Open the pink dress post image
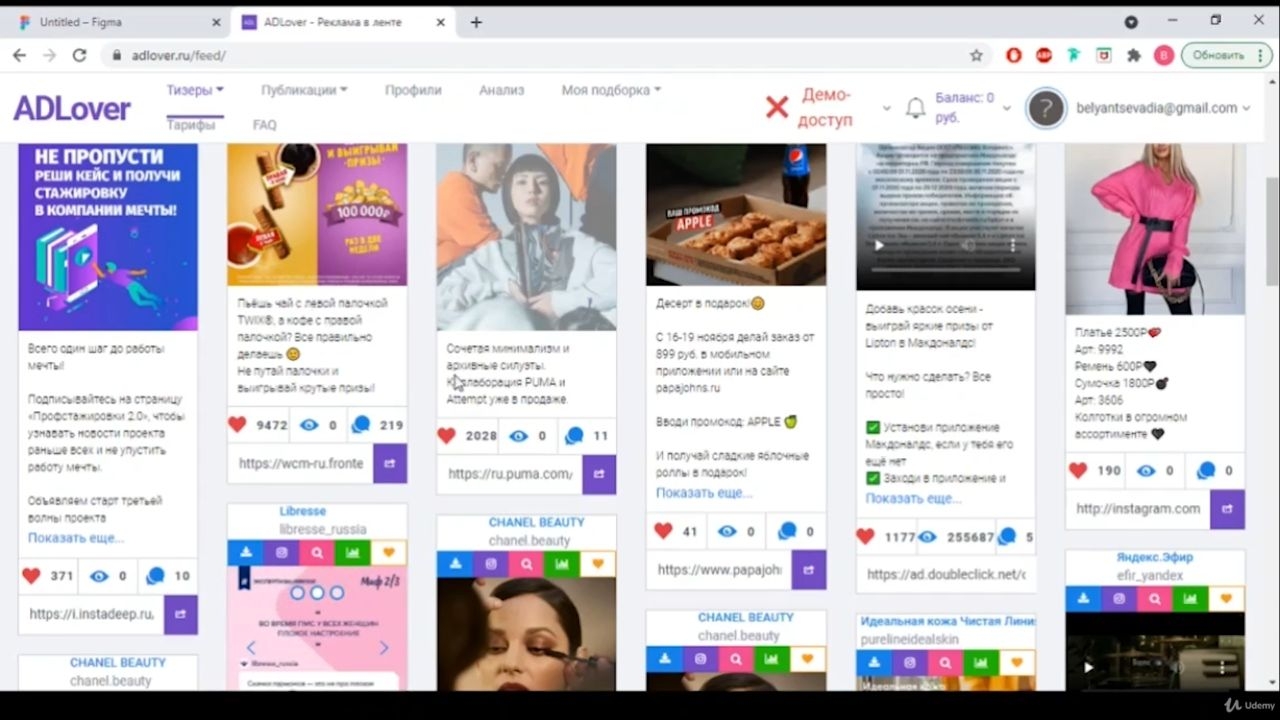Image resolution: width=1280 pixels, height=720 pixels. (x=1155, y=229)
